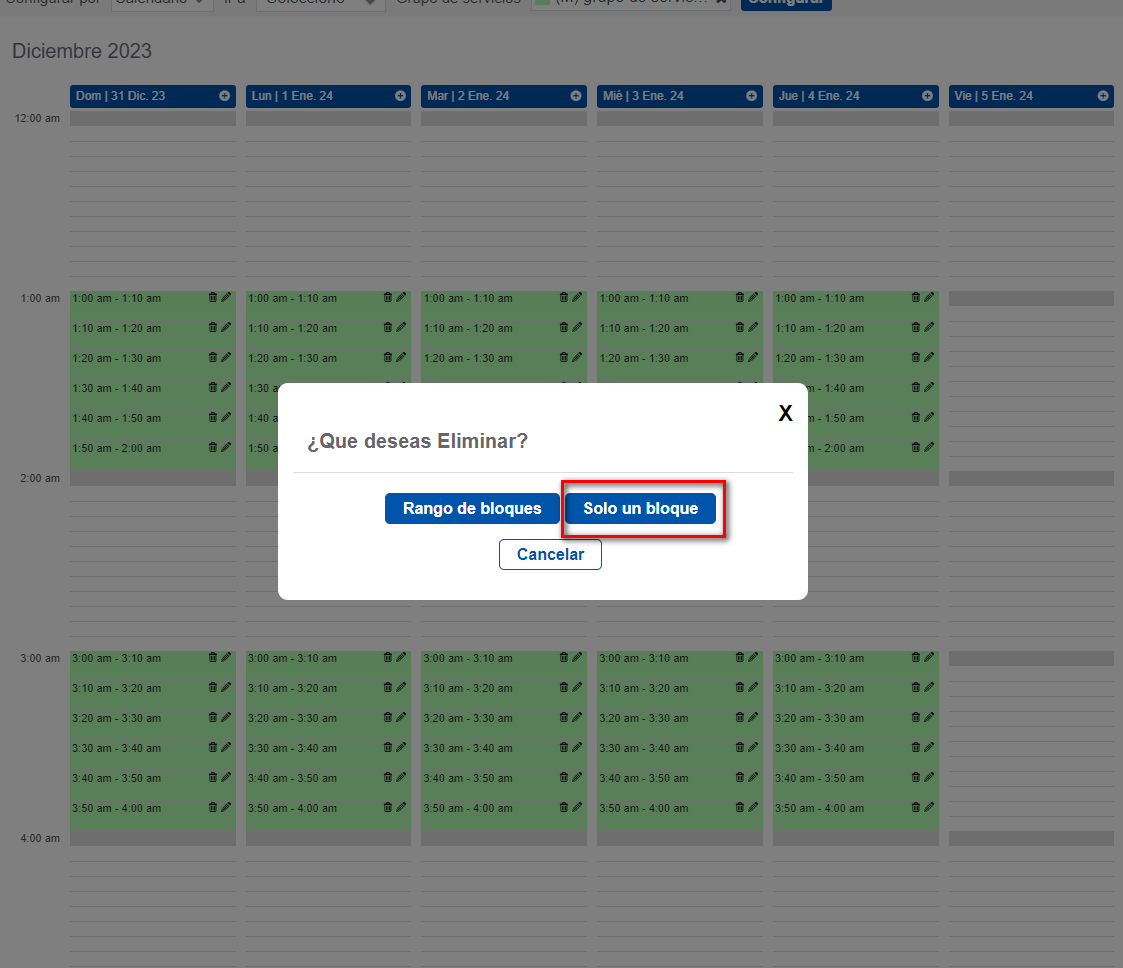Click the "Diciembre 2023" month heading

tap(82, 52)
